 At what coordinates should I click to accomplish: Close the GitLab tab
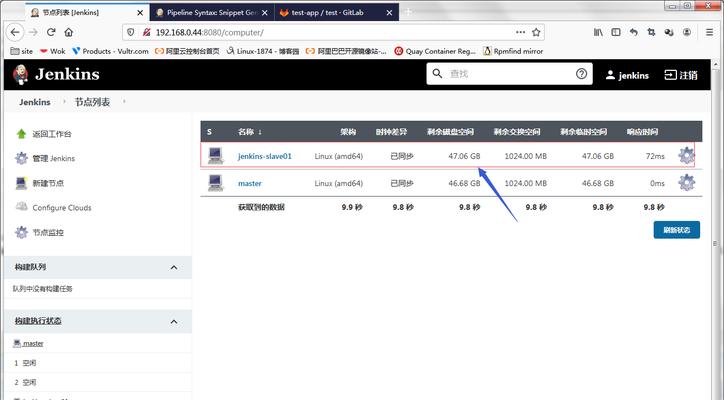(389, 13)
